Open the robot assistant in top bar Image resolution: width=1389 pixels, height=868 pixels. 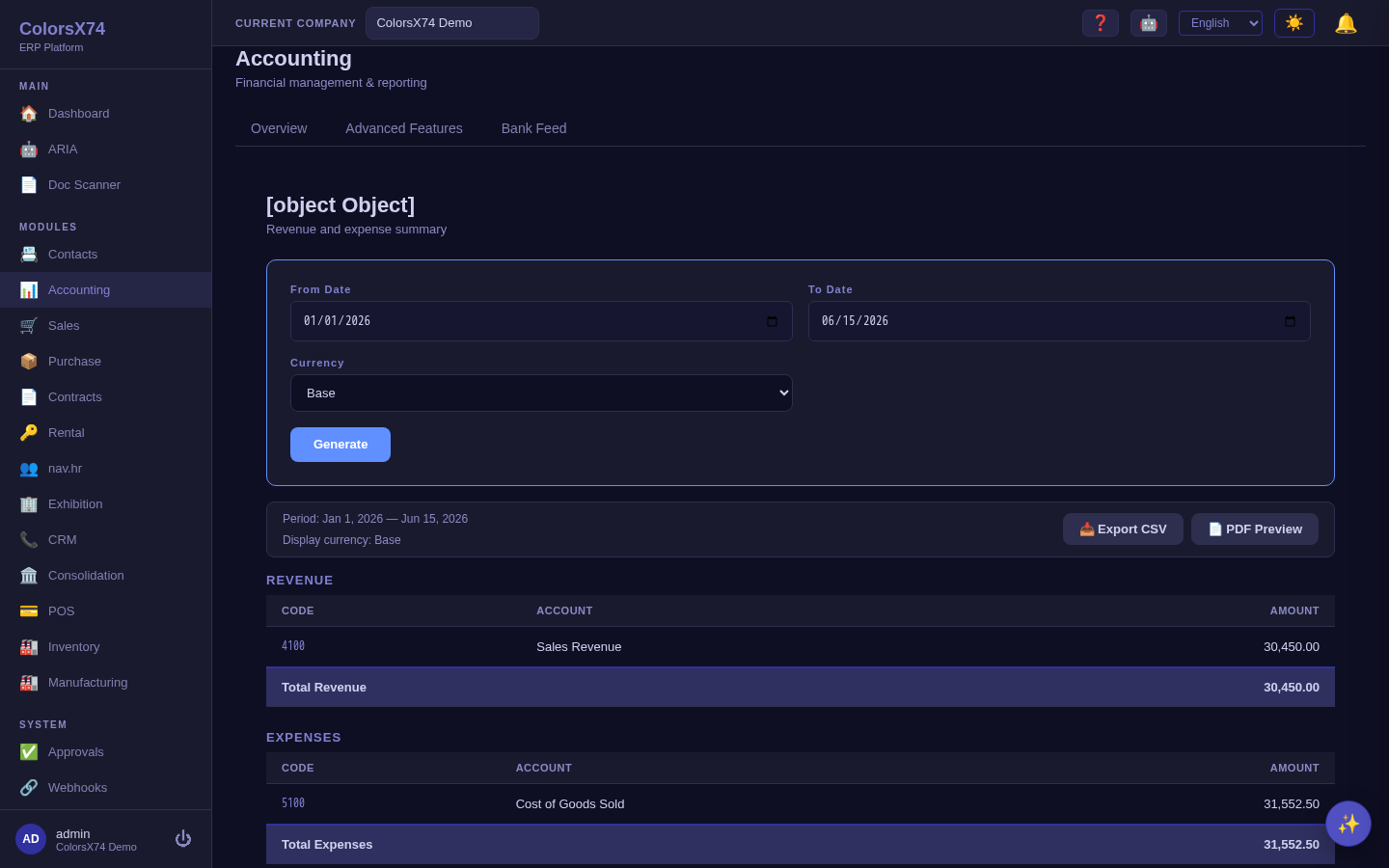click(x=1149, y=23)
